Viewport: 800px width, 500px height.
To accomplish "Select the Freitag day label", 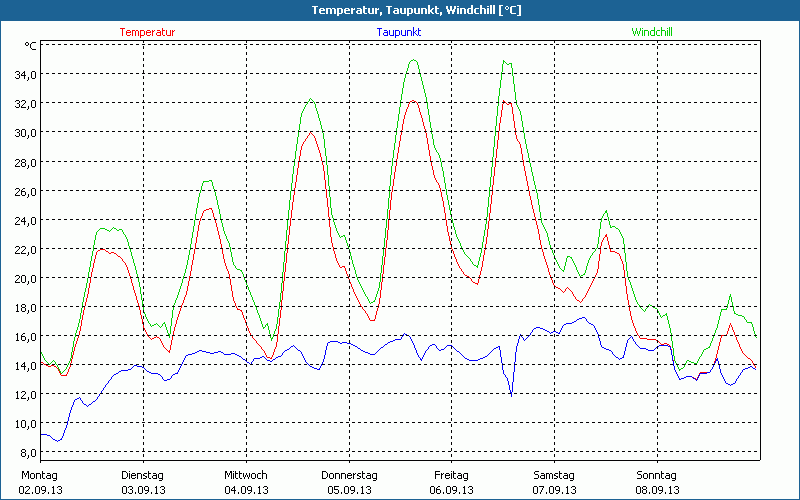I will point(451,475).
